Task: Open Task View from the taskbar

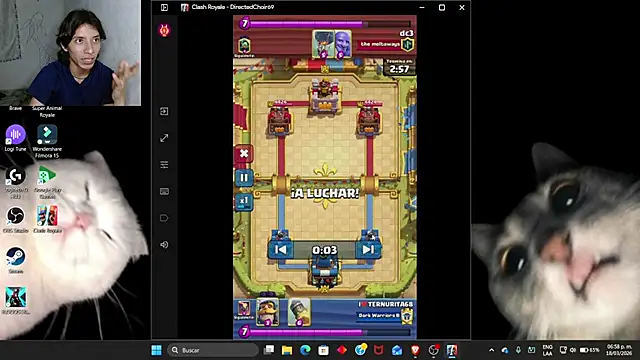Action: pos(269,350)
